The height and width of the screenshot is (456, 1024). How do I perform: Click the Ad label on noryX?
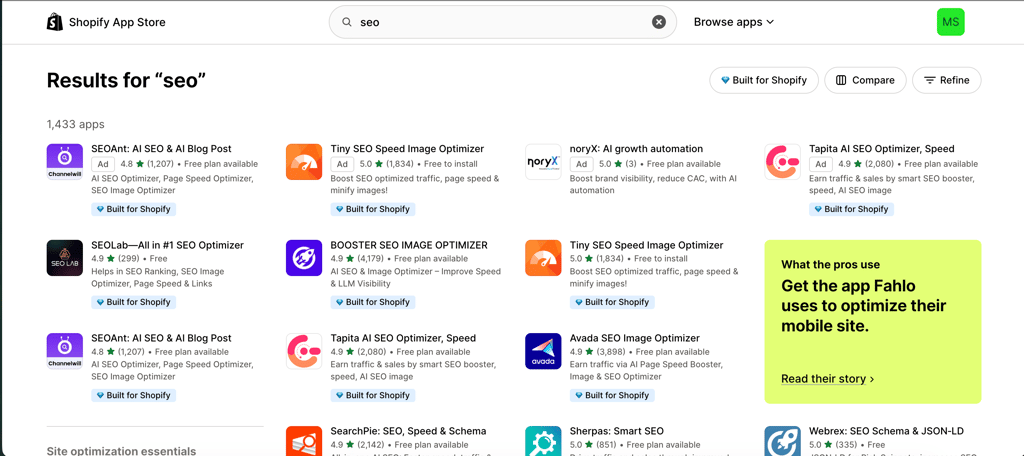pyautogui.click(x=581, y=164)
